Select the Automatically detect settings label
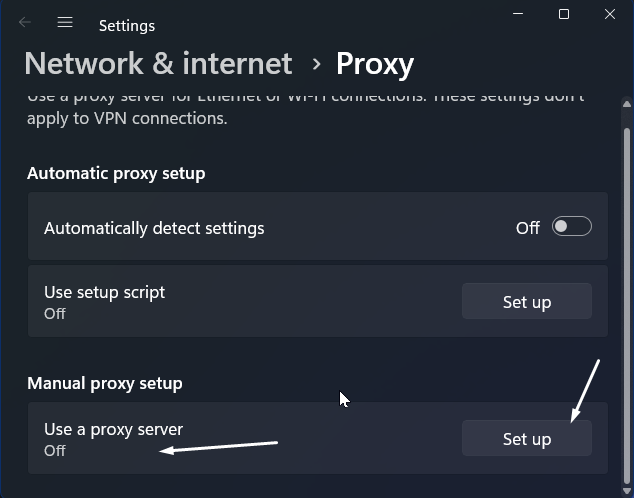Viewport: 634px width, 498px height. click(x=154, y=228)
